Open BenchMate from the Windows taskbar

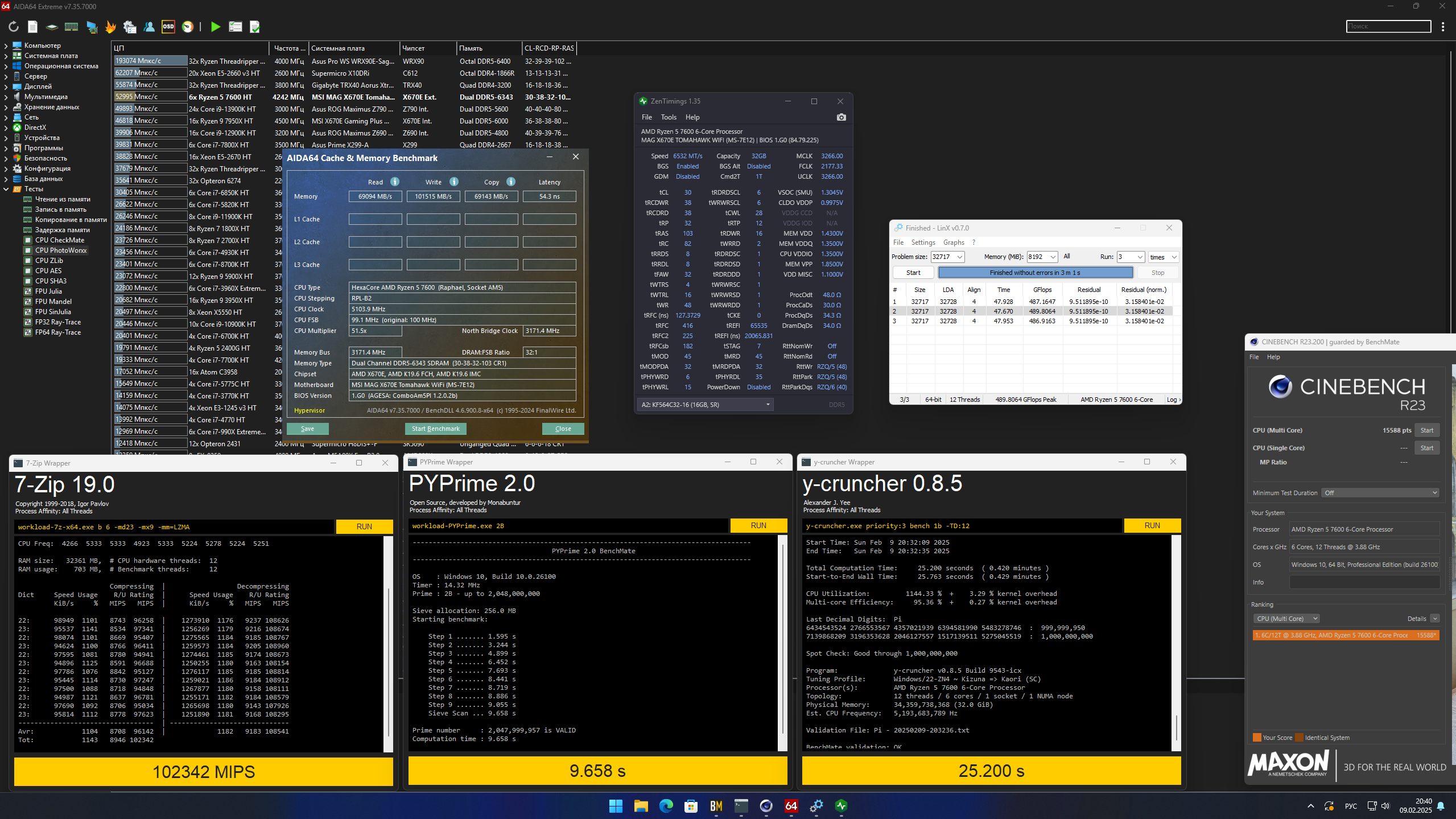click(716, 806)
